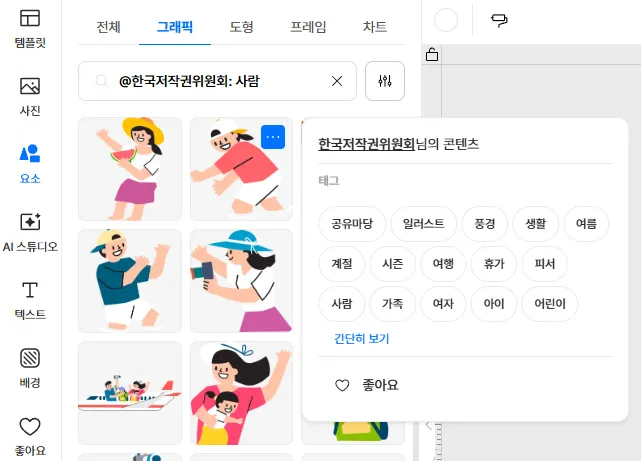Add running girl in red shirt graphic
The width and height of the screenshot is (641, 461).
(x=241, y=169)
